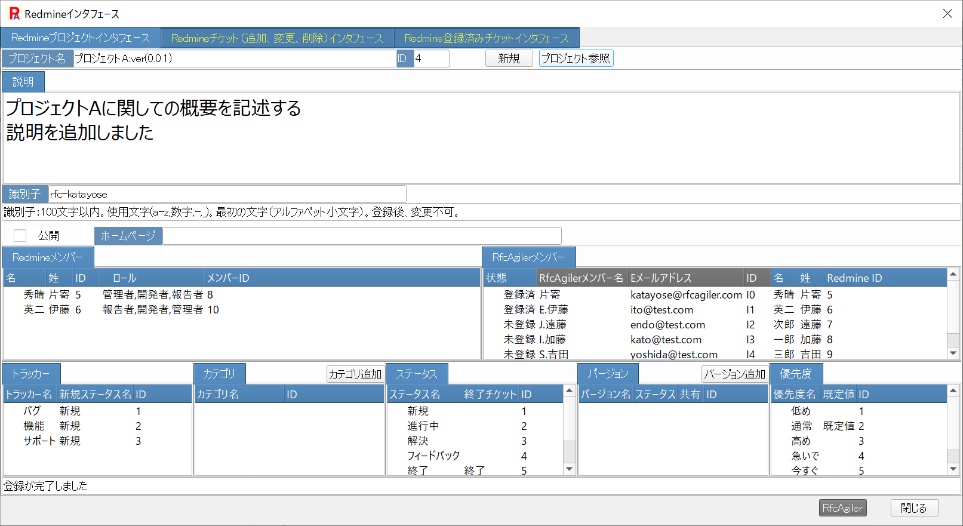Viewport: 963px width, 526px height.
Task: Click the Redmine ID column header
Action: click(884, 278)
